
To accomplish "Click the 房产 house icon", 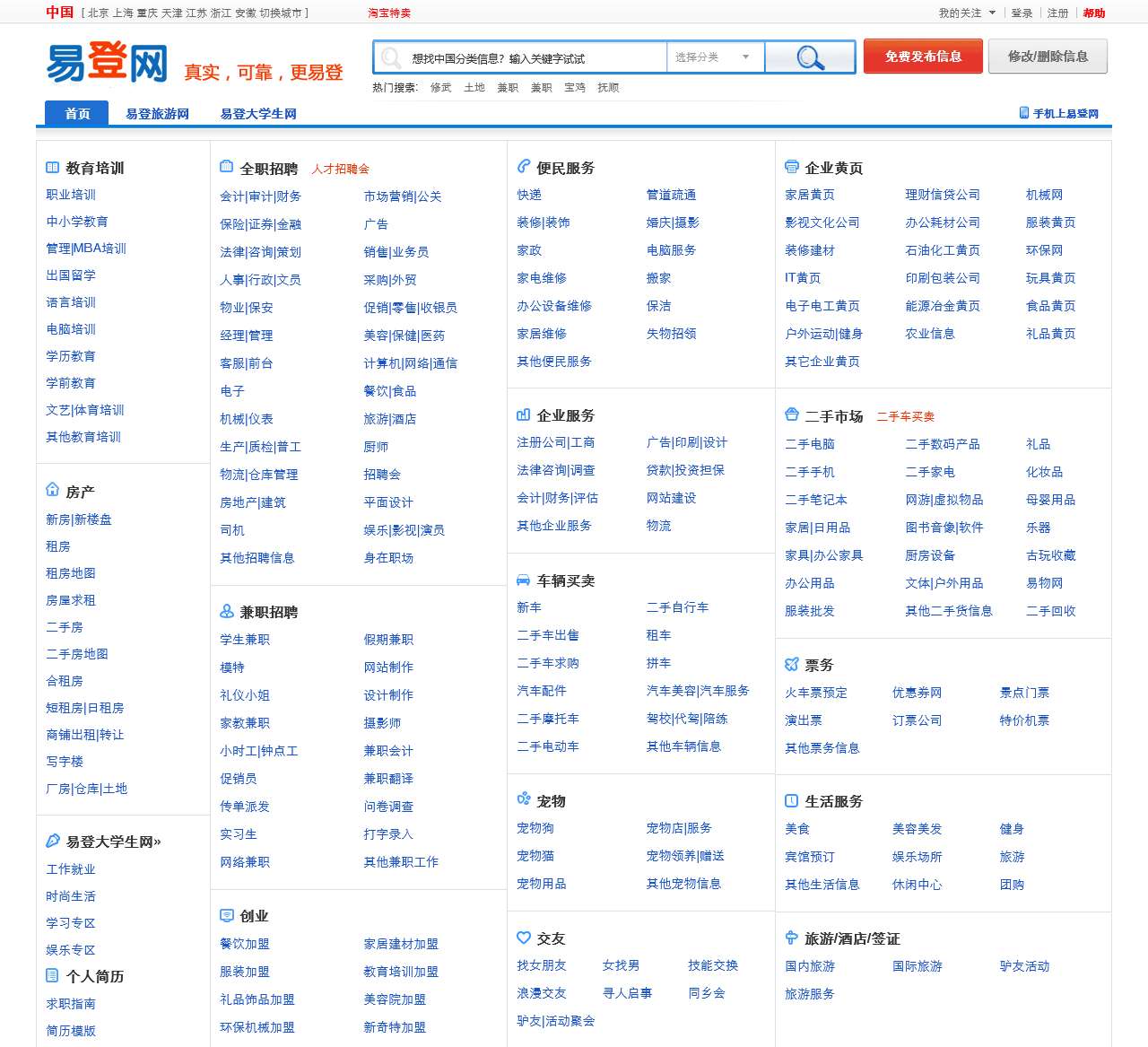I will (x=52, y=490).
